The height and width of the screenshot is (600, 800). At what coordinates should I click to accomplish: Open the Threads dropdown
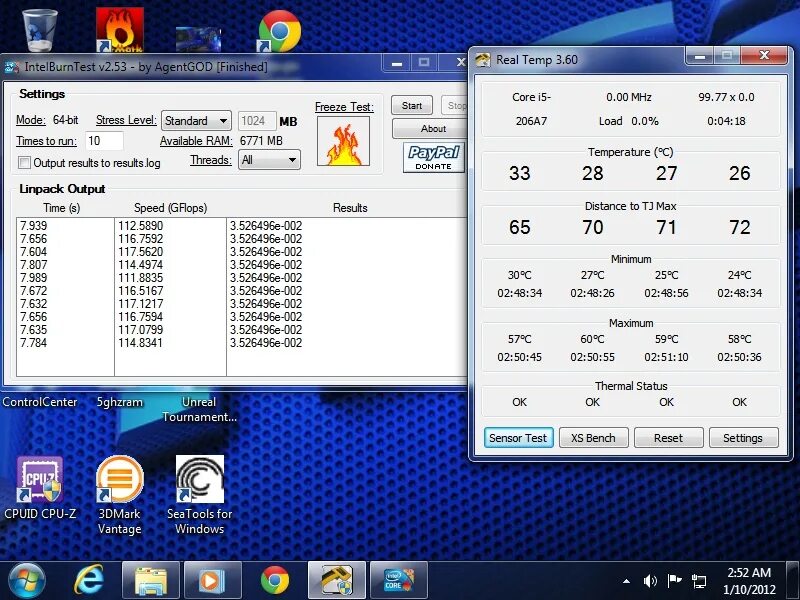269,159
